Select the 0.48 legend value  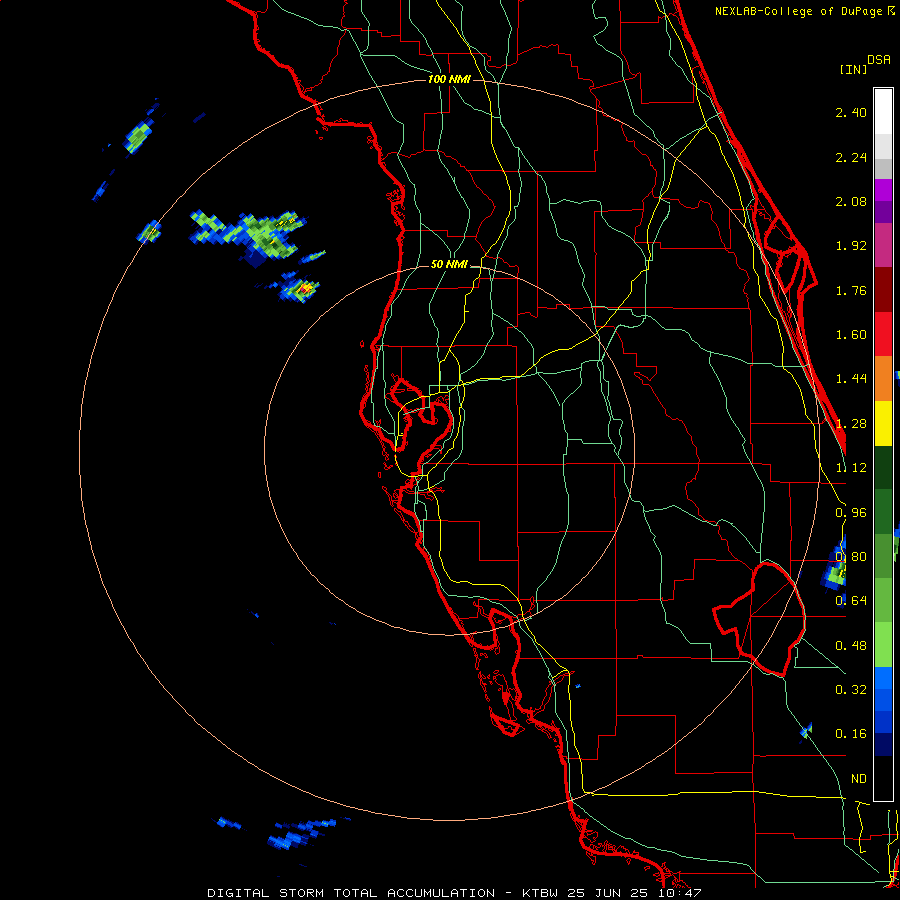pos(851,646)
